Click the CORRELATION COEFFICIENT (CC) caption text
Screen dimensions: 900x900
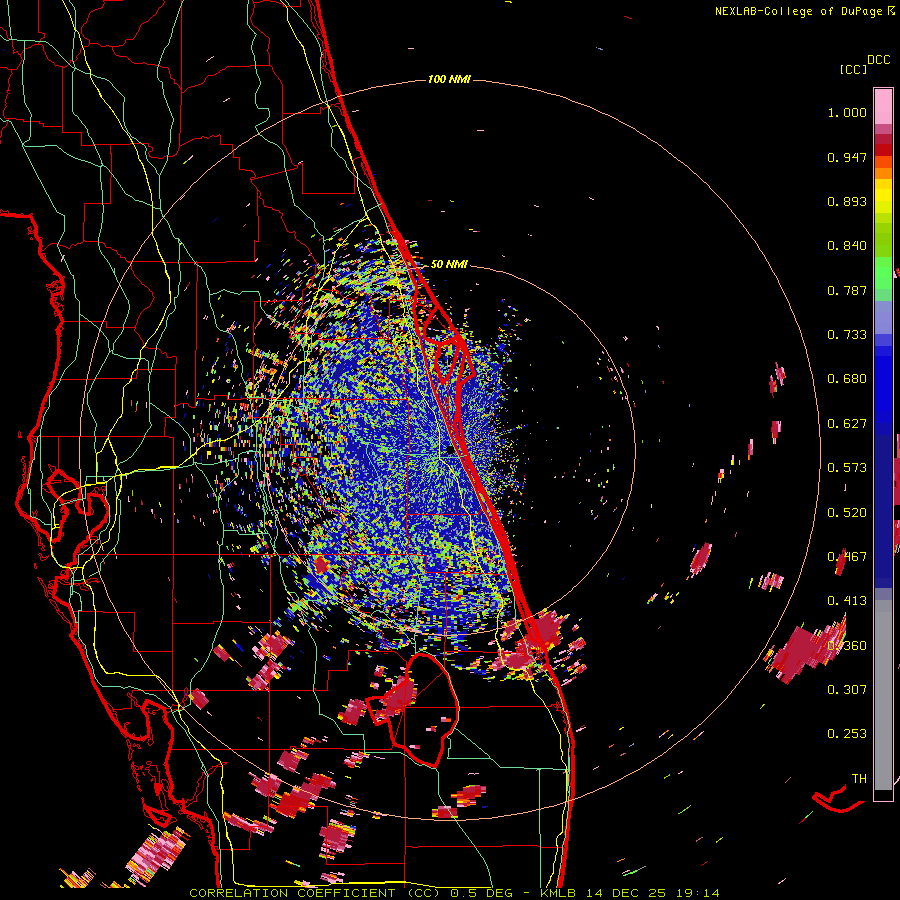315,893
